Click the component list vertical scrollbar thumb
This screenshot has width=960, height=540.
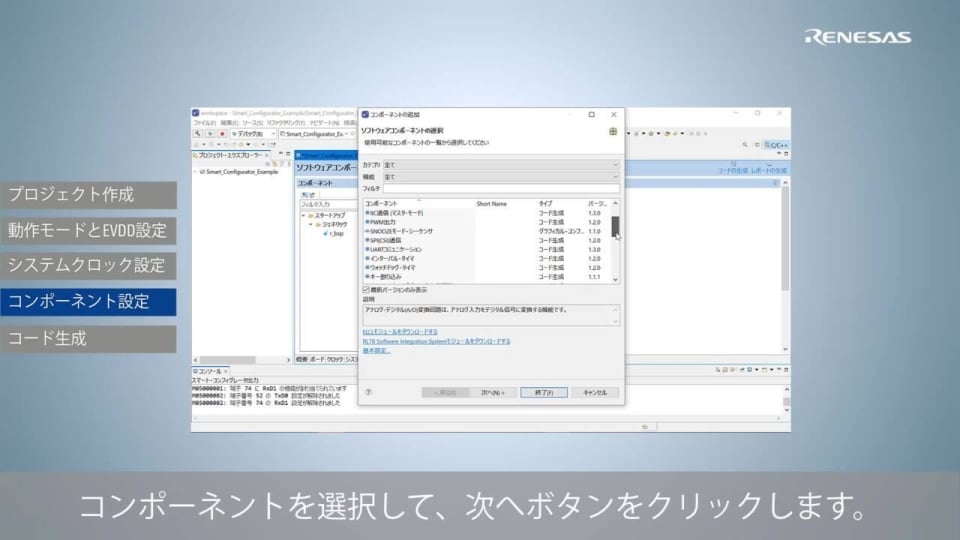click(615, 226)
